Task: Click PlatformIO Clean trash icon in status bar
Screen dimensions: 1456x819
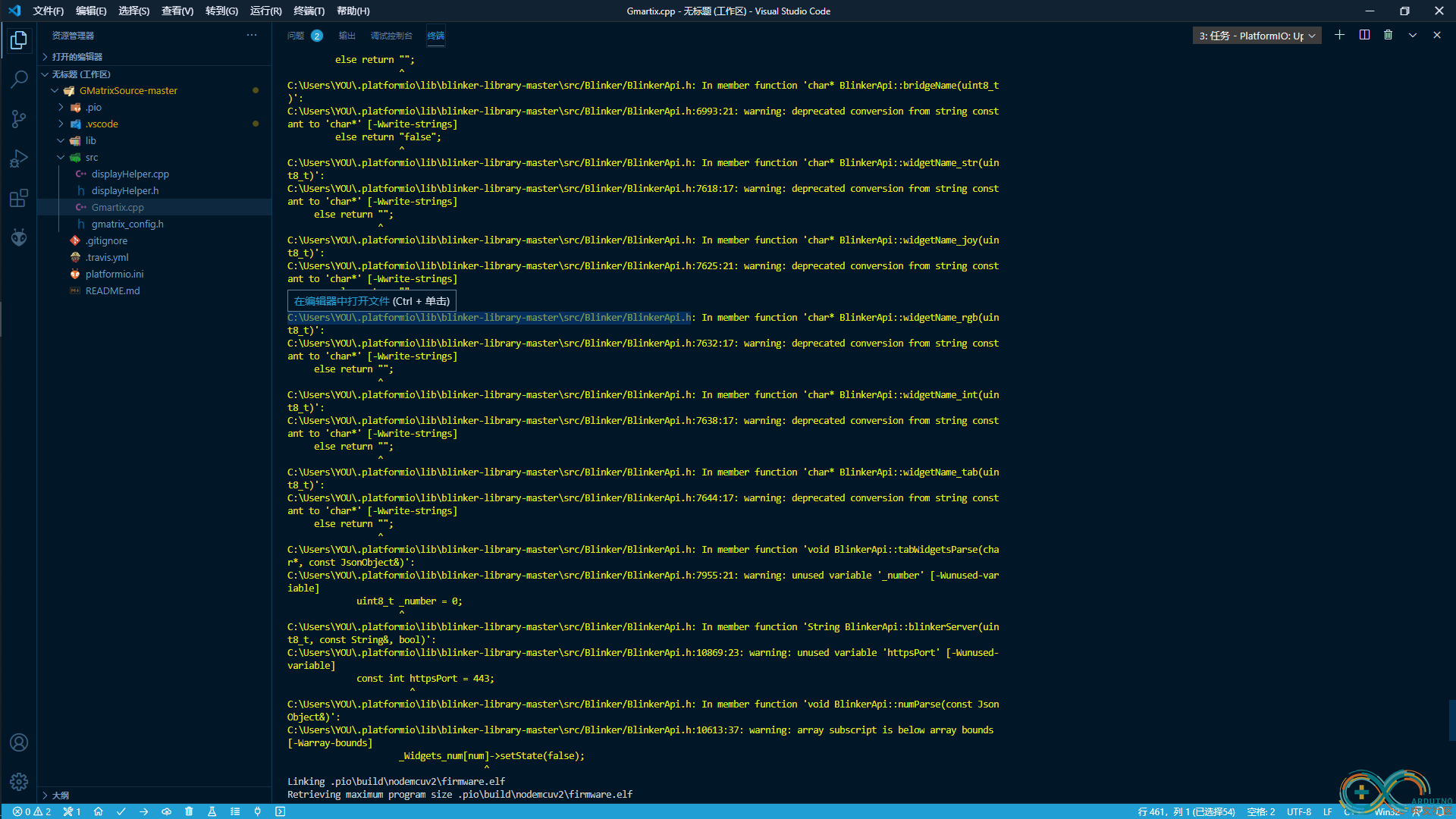Action: pos(190,811)
